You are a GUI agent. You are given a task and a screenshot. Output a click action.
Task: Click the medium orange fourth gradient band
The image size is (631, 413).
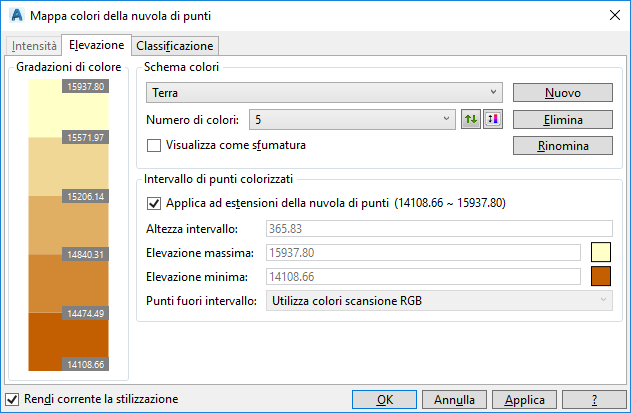[x=68, y=284]
